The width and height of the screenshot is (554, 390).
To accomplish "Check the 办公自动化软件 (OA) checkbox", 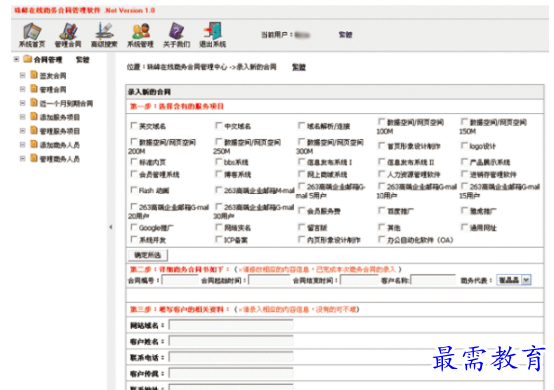I will click(x=382, y=240).
